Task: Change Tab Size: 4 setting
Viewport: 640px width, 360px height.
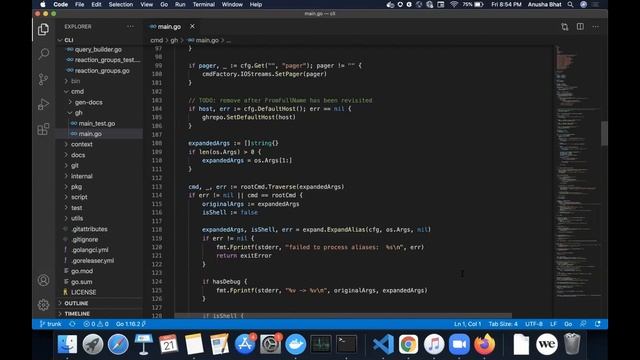Action: tap(503, 324)
